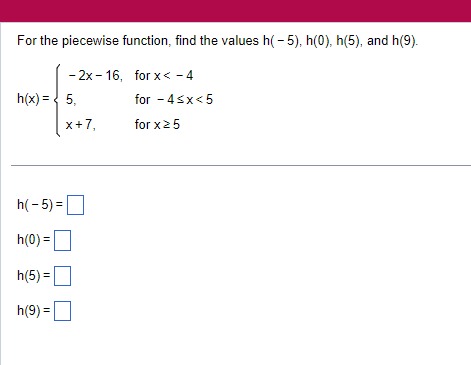Select the expression −2x − 16
471x365 pixels.
tap(95, 76)
